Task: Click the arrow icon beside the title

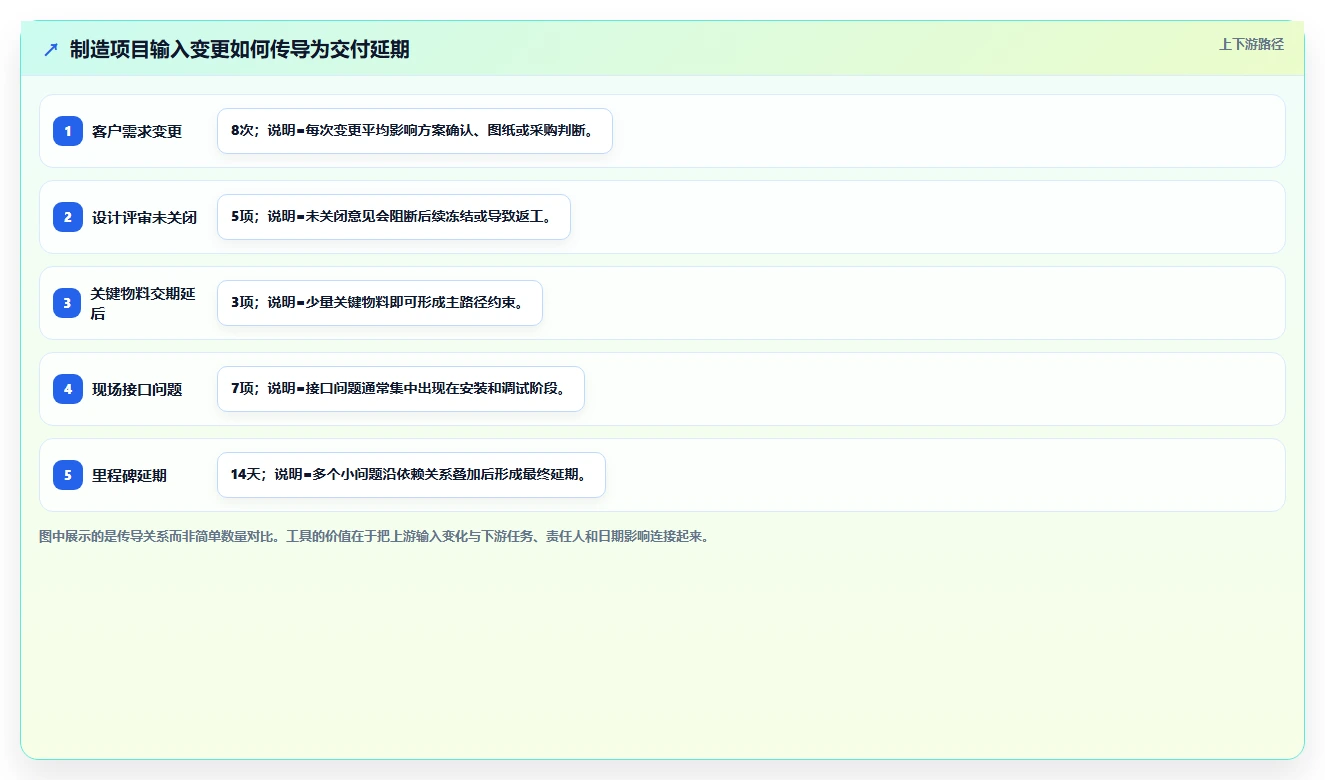Action: (x=51, y=49)
